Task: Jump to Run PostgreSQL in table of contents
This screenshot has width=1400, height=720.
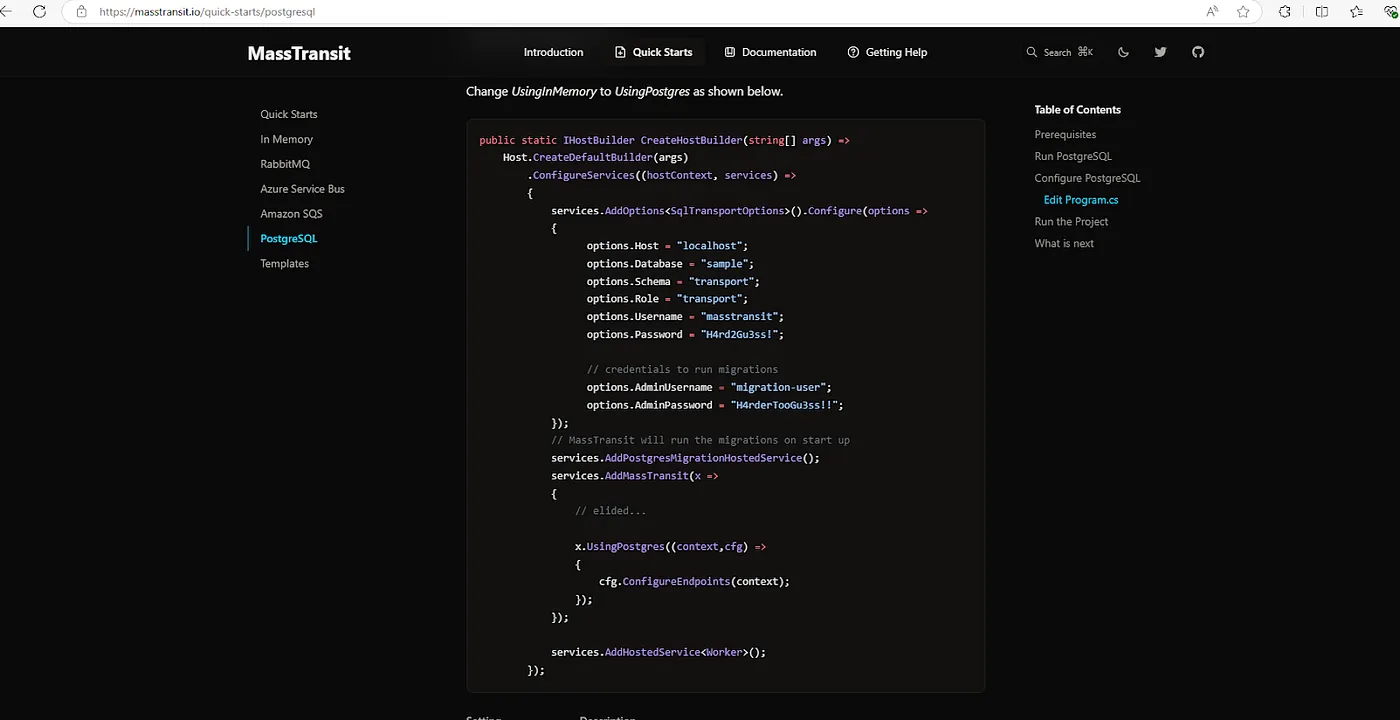Action: (x=1072, y=156)
